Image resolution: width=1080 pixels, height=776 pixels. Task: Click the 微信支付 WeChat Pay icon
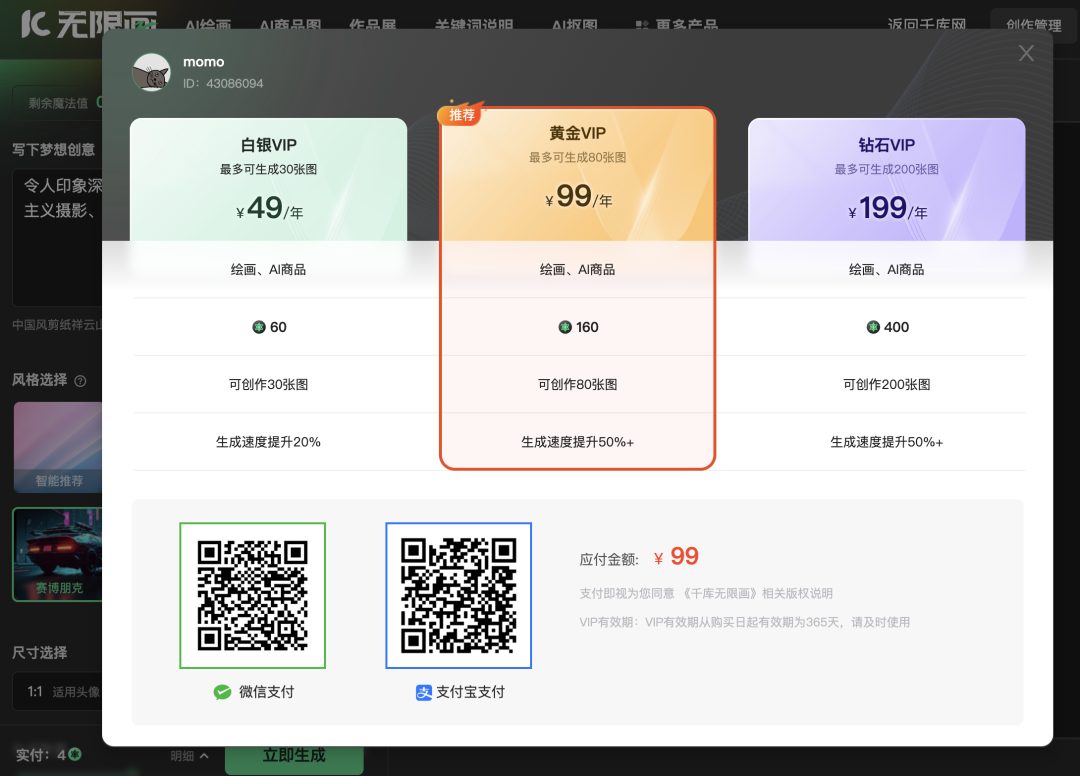[x=222, y=691]
